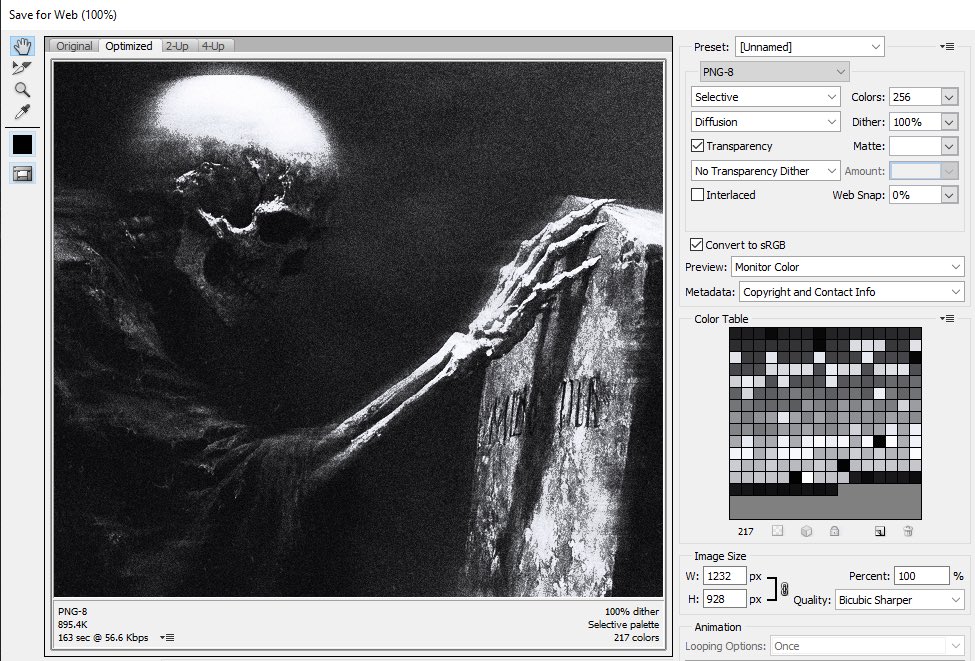Select the Slice Select tool
The width and height of the screenshot is (975, 661).
pos(22,68)
